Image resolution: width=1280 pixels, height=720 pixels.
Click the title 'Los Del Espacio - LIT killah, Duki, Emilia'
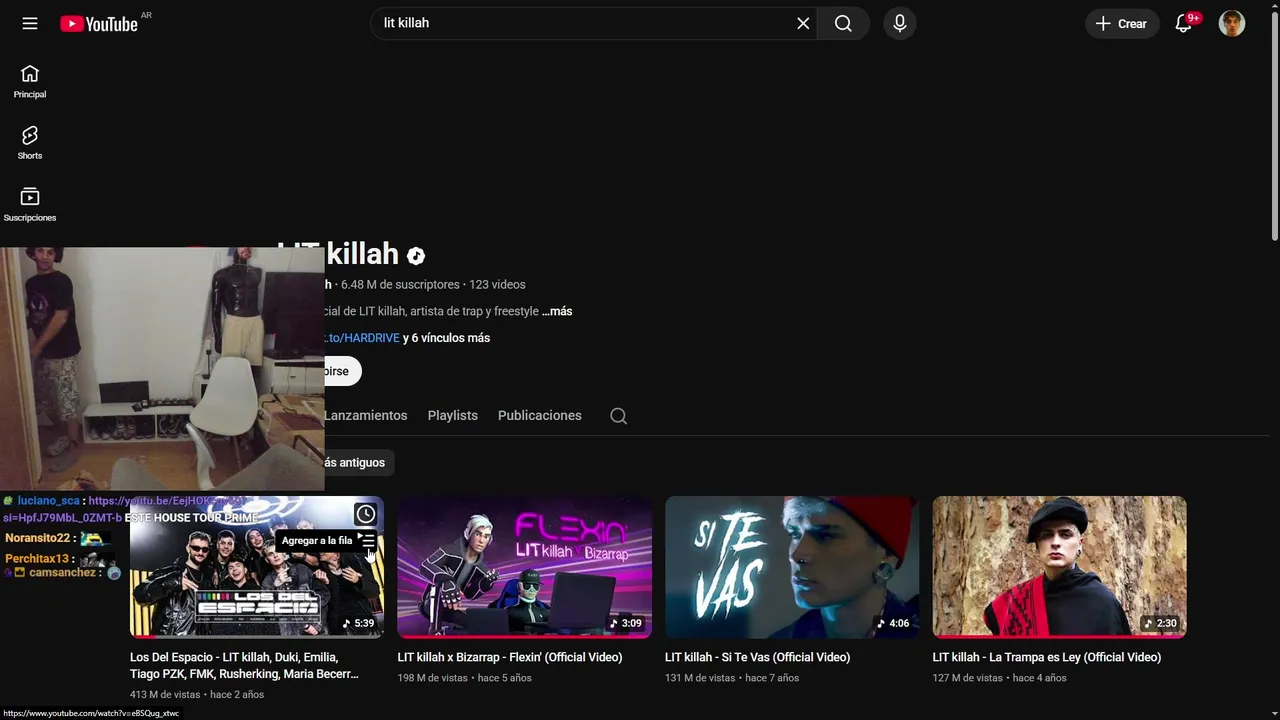[244, 665]
